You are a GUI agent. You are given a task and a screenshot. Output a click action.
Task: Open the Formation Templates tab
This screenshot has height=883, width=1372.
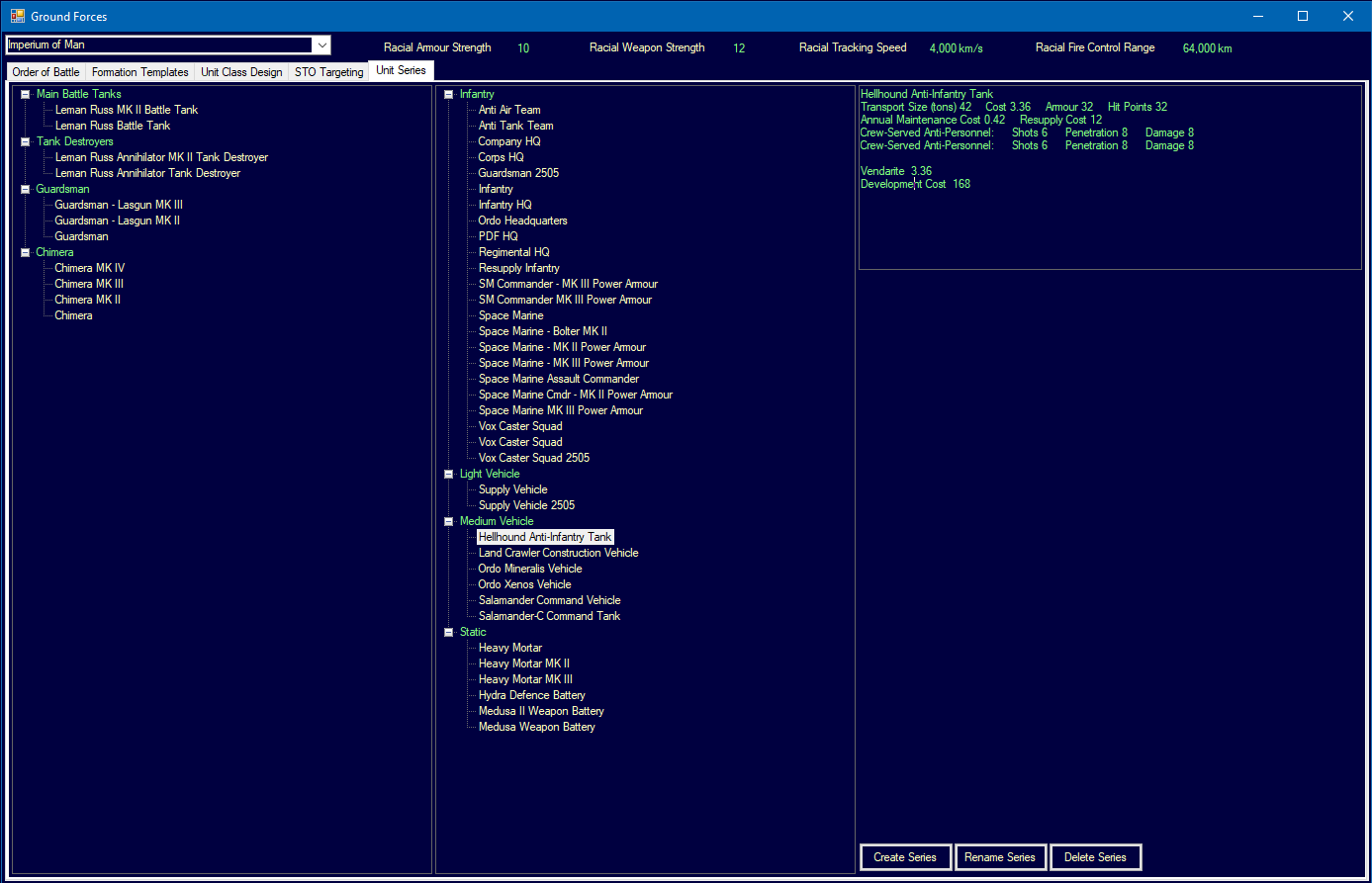(140, 72)
